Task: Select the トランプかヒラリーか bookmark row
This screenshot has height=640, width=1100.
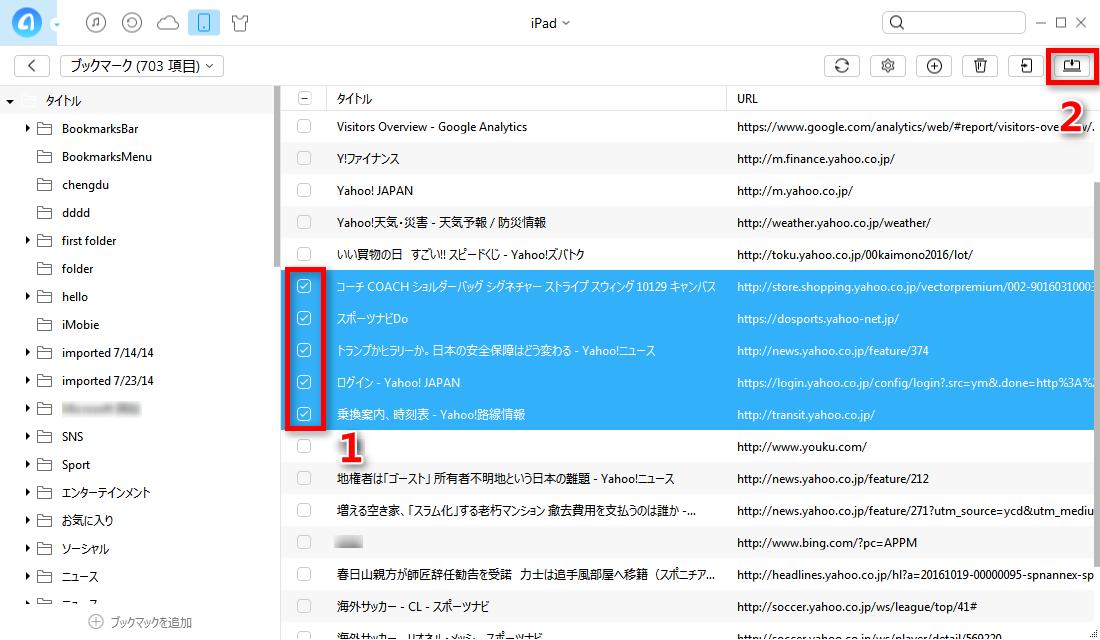Action: [688, 350]
